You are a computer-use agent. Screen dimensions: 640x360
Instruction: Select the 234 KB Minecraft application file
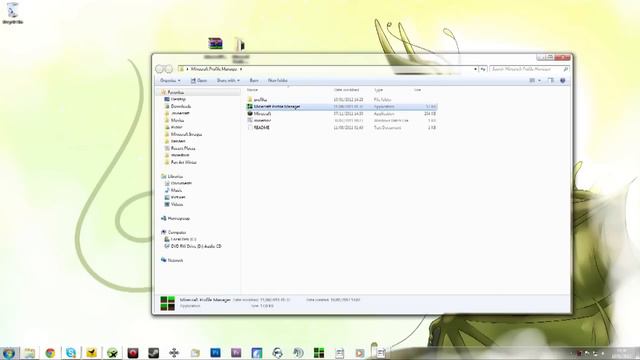tap(341, 114)
